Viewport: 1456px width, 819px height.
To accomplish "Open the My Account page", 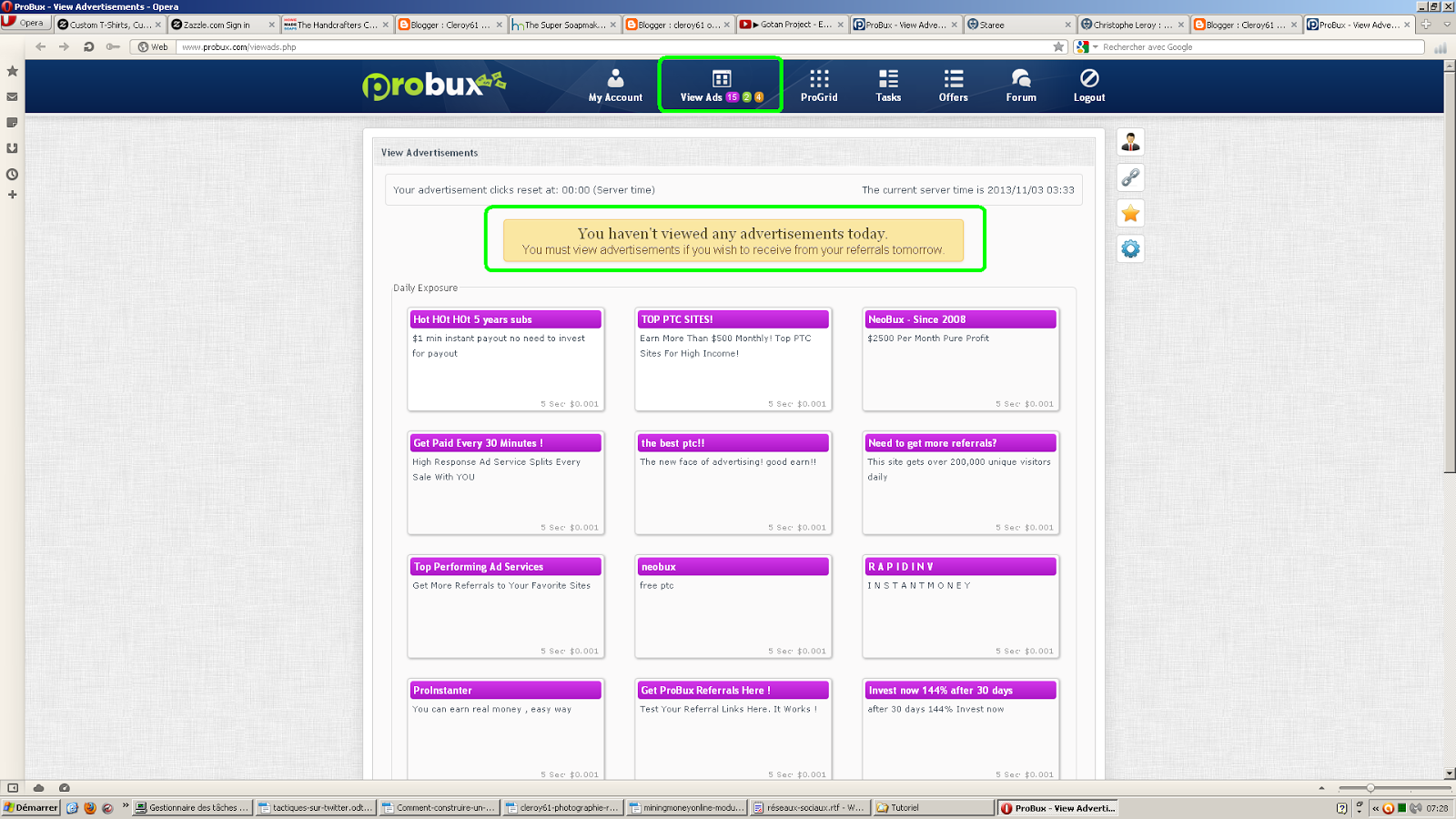I will coord(615,86).
